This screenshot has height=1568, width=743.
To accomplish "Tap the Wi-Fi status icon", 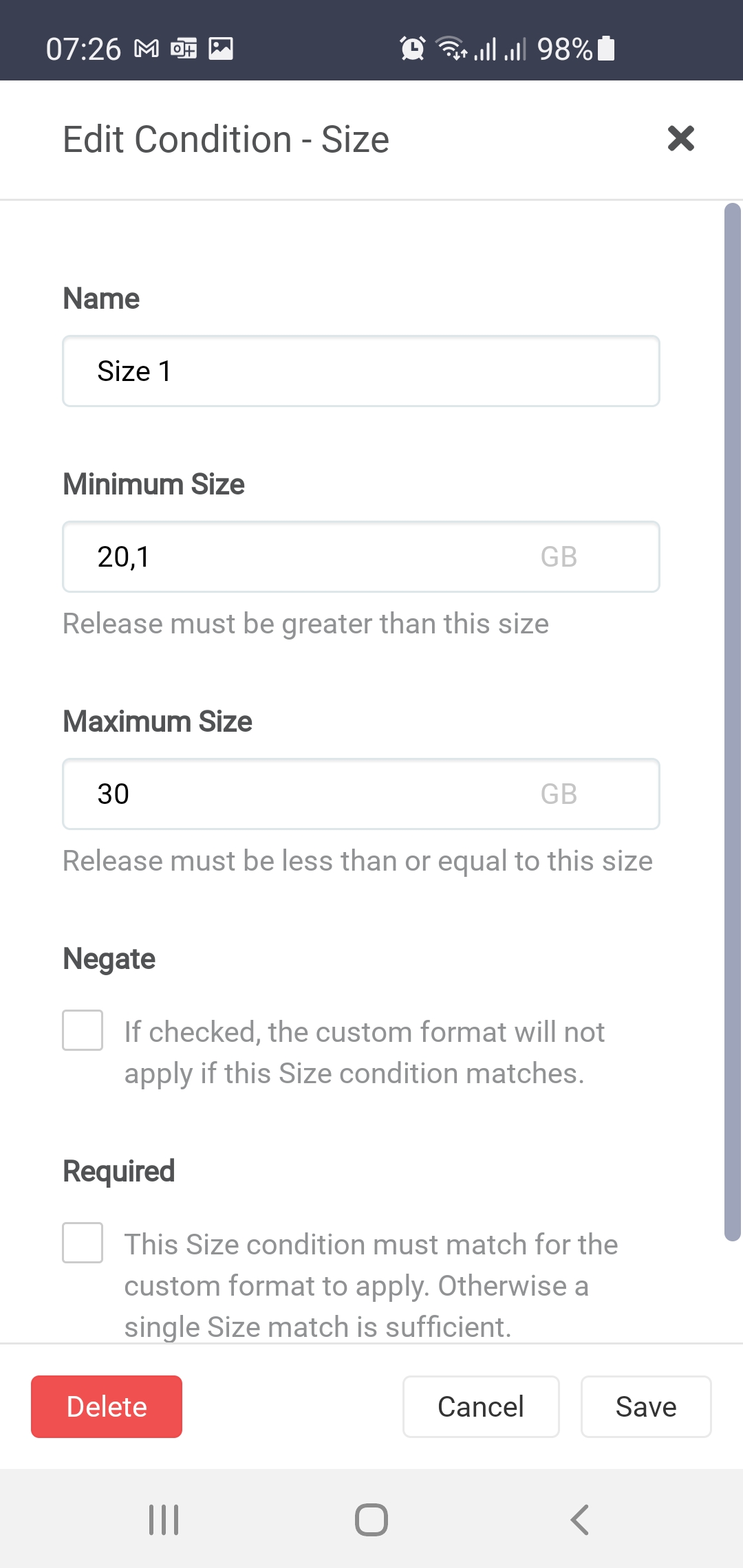I will [449, 48].
